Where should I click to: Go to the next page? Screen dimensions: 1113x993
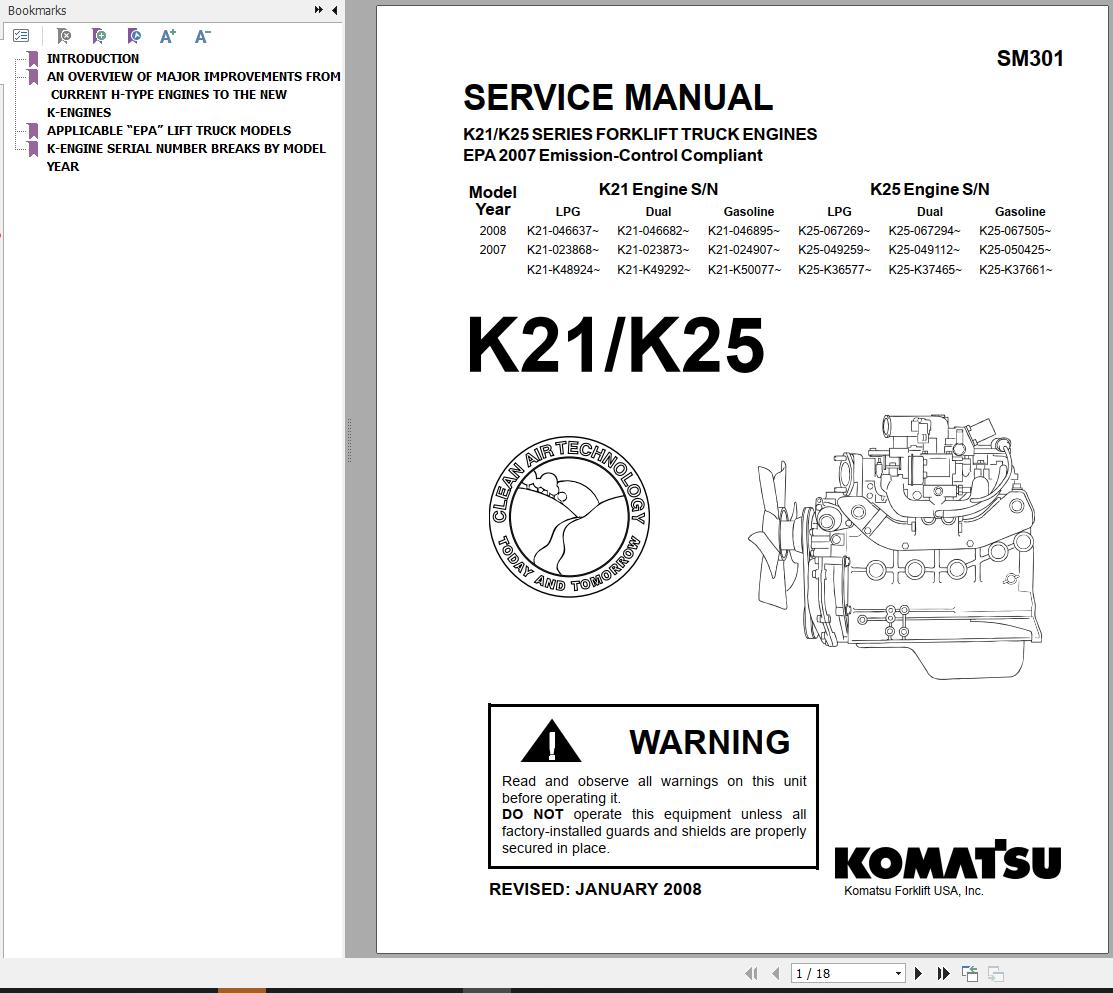point(919,972)
